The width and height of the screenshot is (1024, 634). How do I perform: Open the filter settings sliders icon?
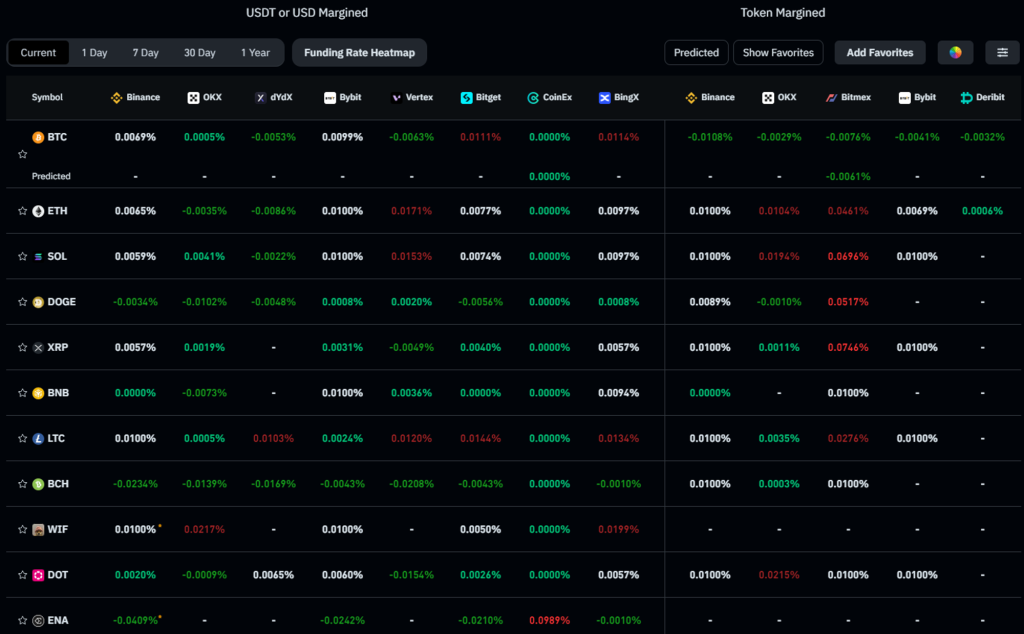coord(1002,53)
